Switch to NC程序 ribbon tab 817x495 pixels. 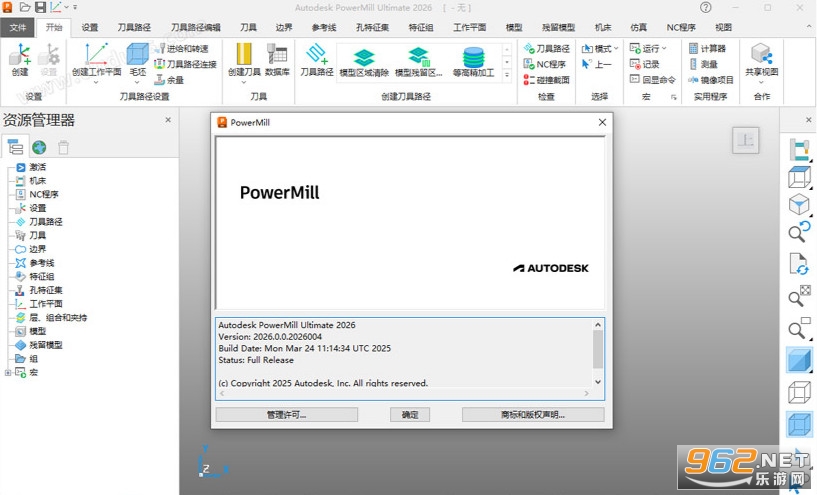681,27
